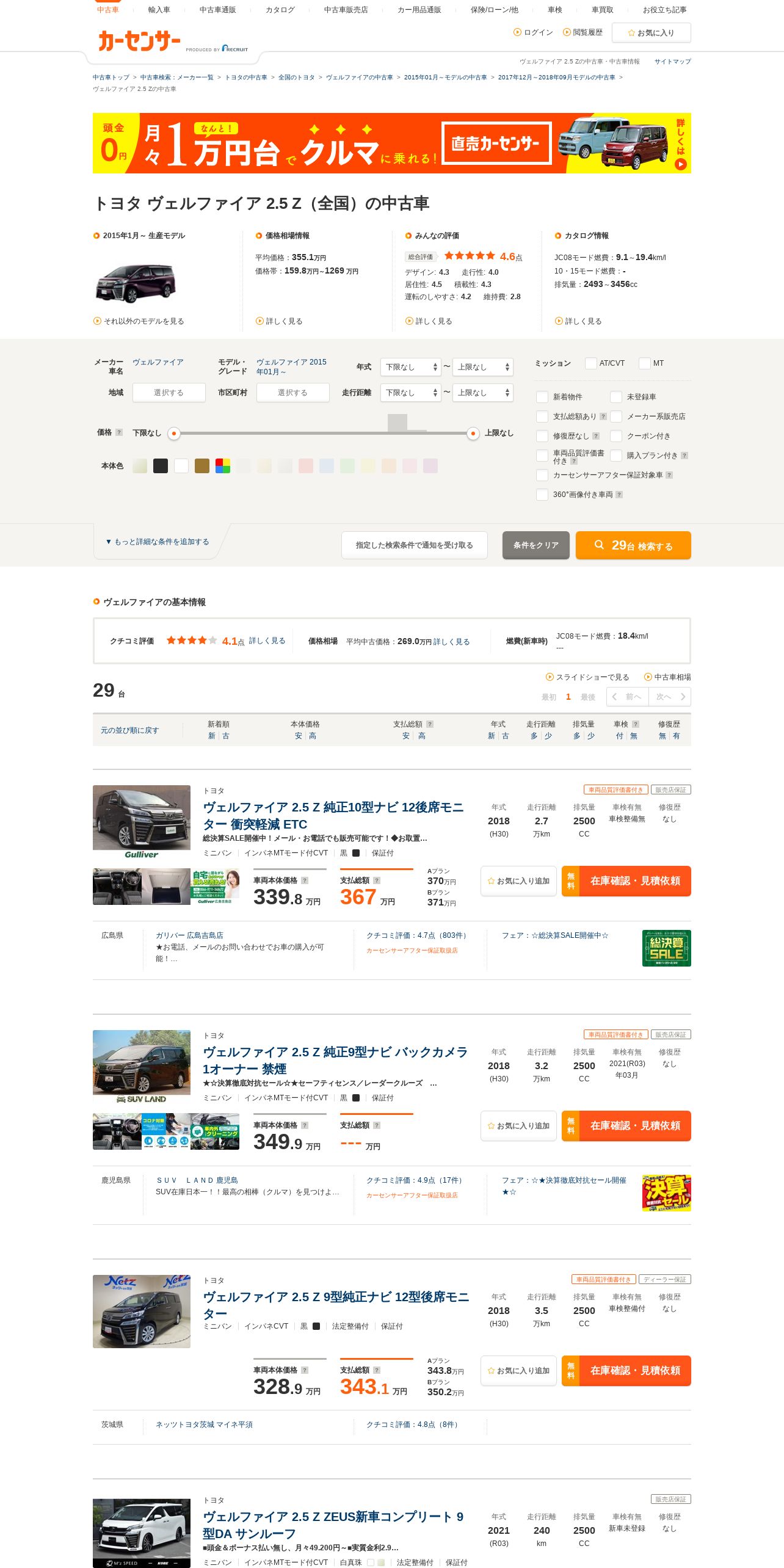Click the star icon in お気に入り button
The image size is (784, 1568).
pyautogui.click(x=631, y=33)
